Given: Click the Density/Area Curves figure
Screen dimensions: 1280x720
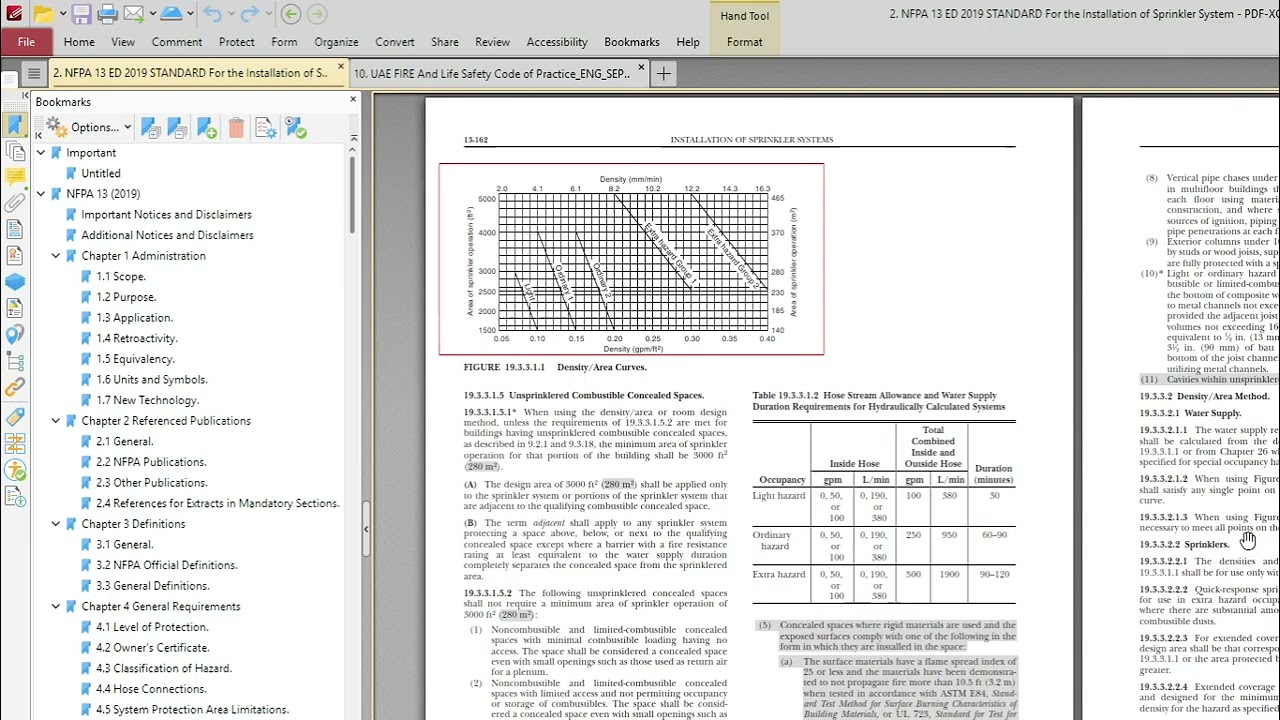Looking at the screenshot, I should coord(631,259).
